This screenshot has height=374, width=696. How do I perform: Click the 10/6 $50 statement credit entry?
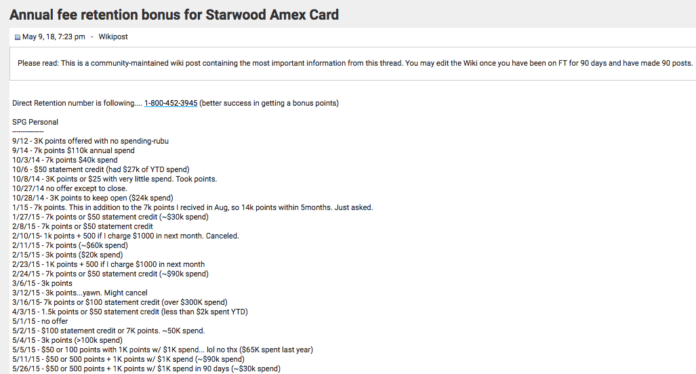pos(101,169)
